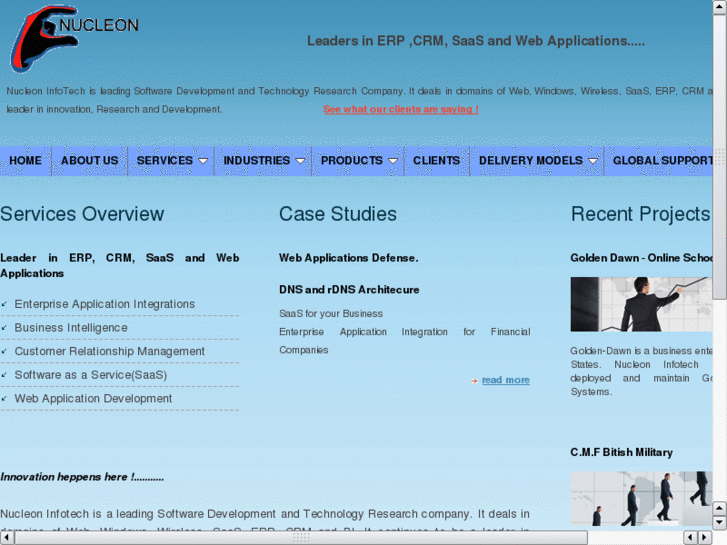Click horizontal scrollbar right arrow at far right
The width and height of the screenshot is (727, 545).
[x=705, y=538]
